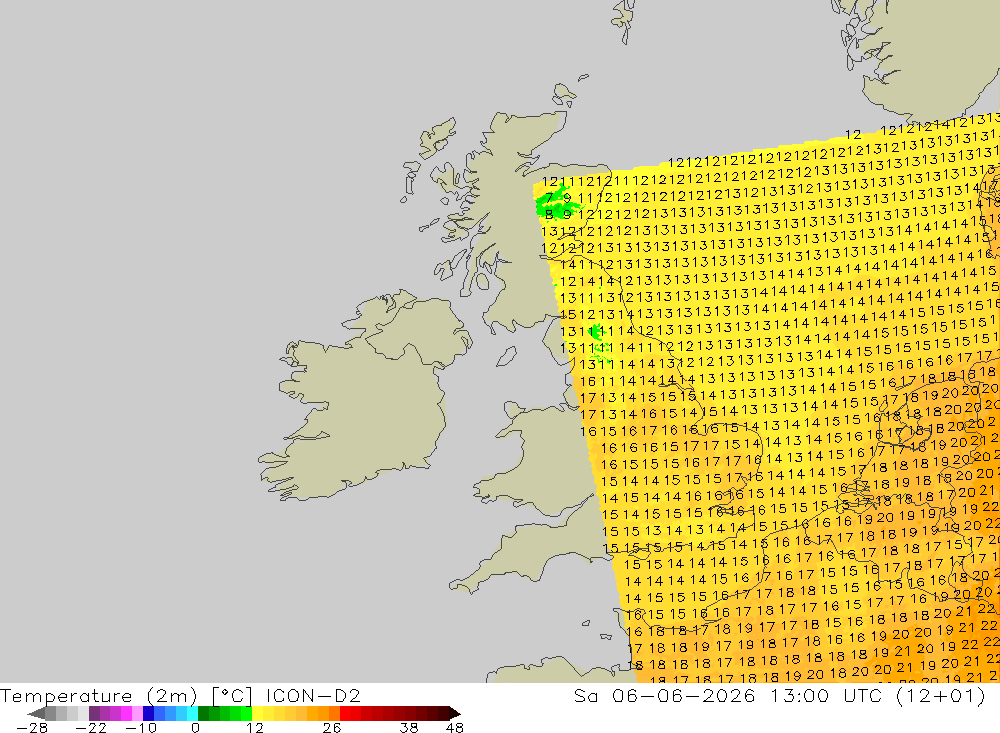Click the '26' legend scale value
The height and width of the screenshot is (733, 1000).
(332, 727)
